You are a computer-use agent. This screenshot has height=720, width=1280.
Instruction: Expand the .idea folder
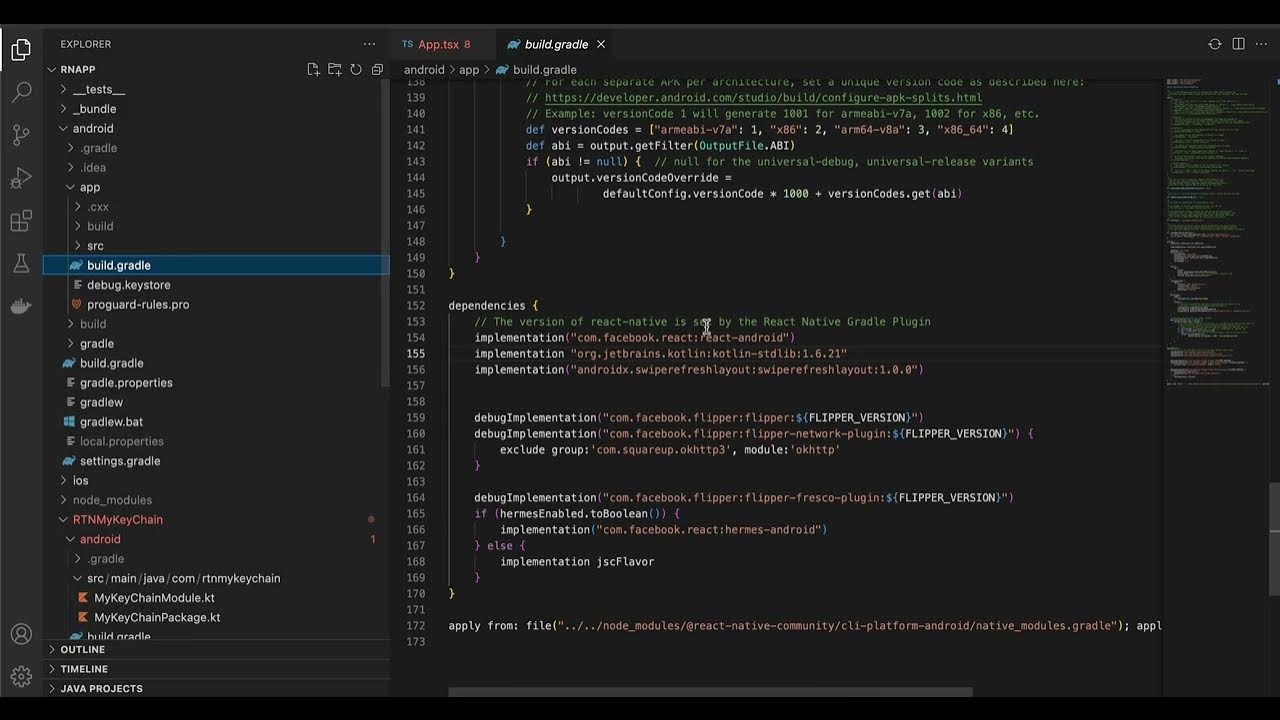tap(92, 167)
